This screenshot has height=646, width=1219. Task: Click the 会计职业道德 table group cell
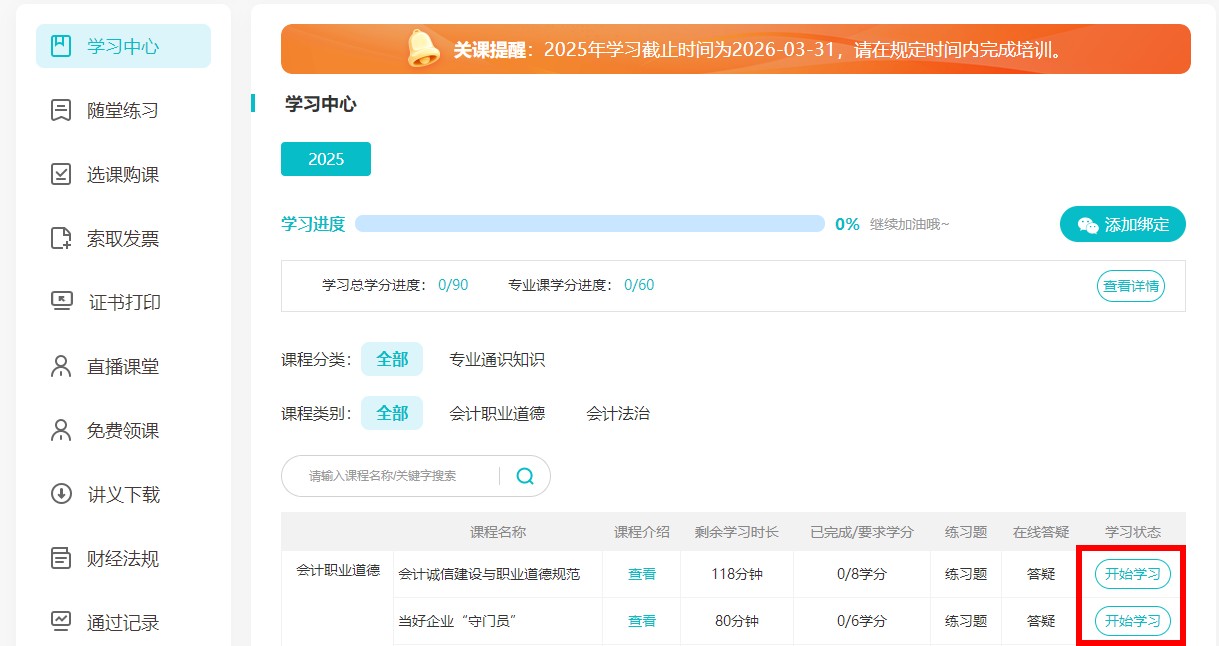tap(338, 570)
